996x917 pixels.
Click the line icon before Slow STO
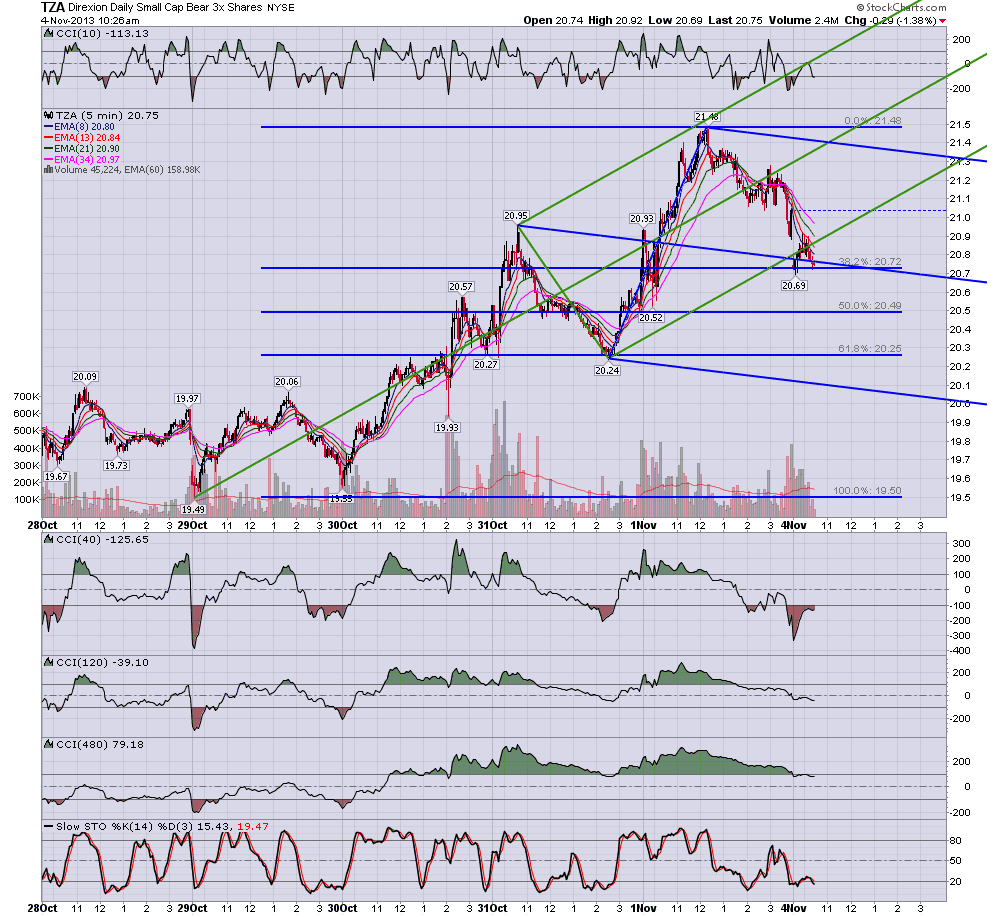[x=48, y=827]
